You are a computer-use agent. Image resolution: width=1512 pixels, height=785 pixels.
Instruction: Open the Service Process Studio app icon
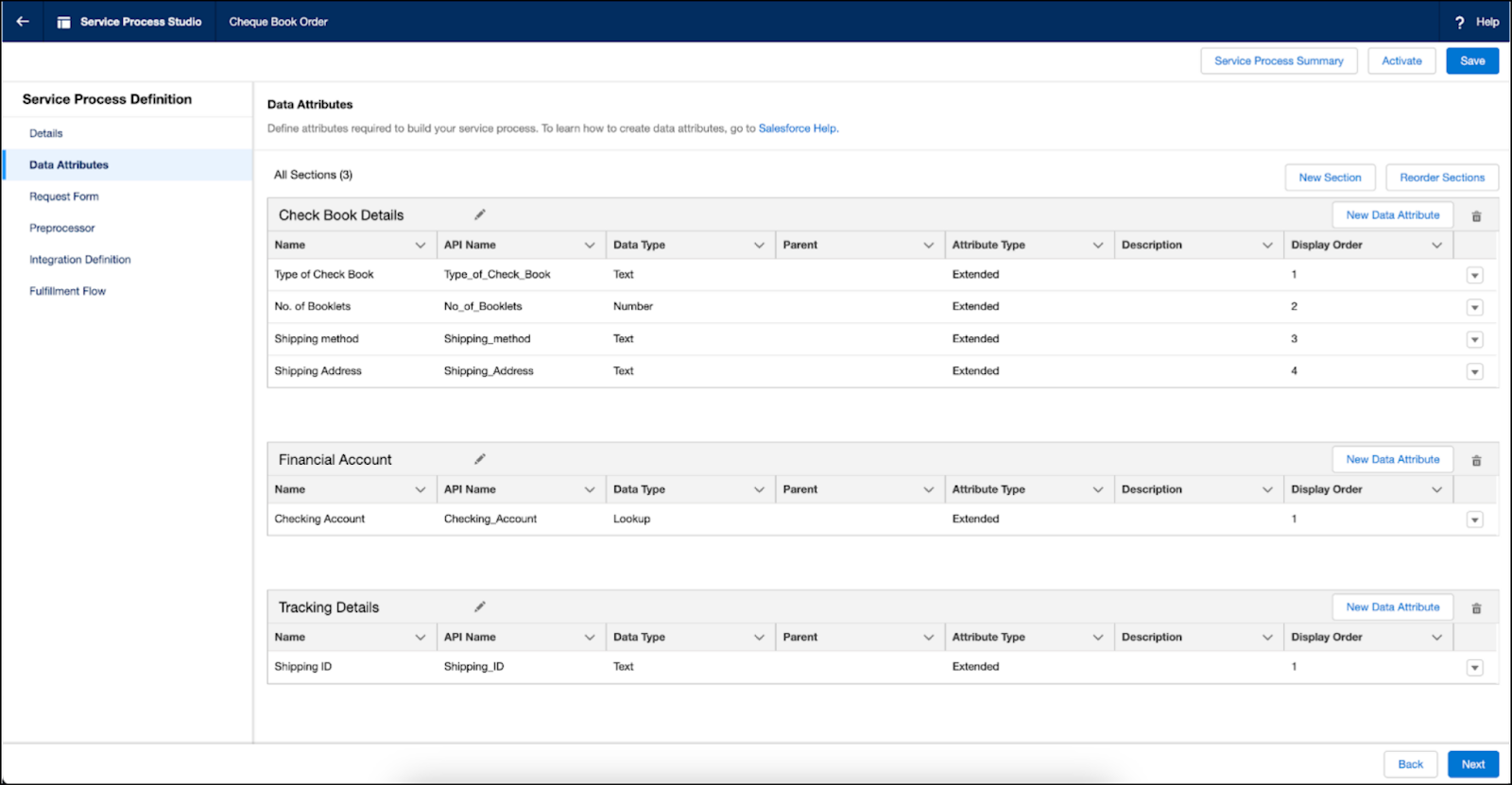tap(63, 22)
